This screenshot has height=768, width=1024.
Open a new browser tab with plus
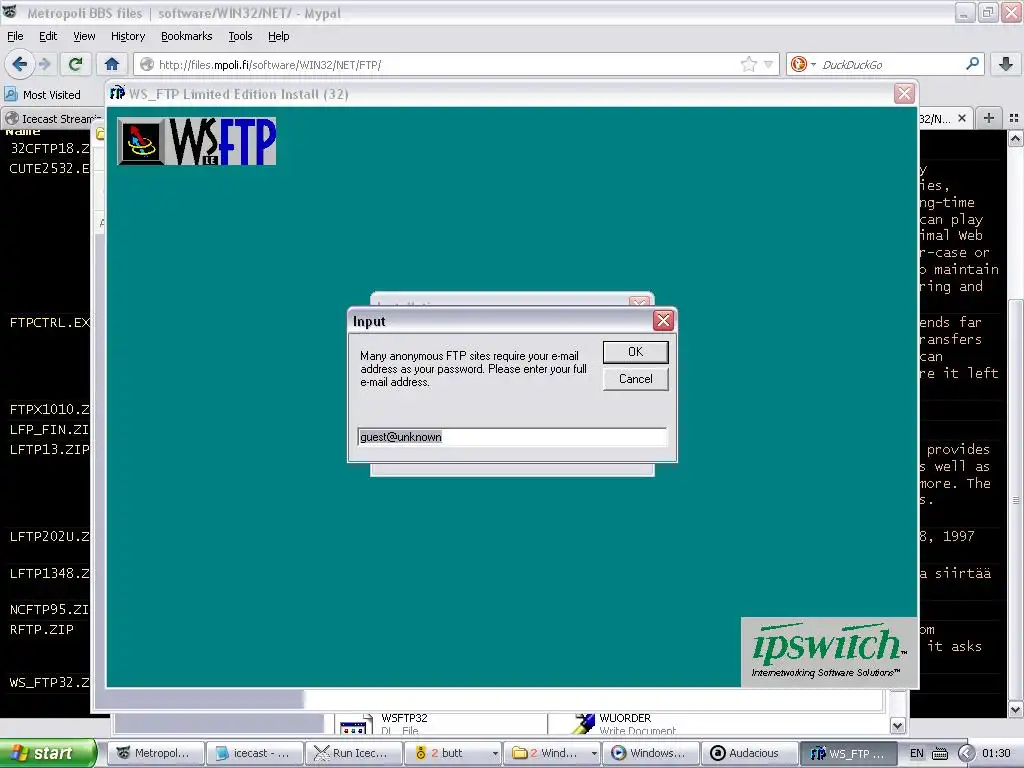pyautogui.click(x=989, y=118)
